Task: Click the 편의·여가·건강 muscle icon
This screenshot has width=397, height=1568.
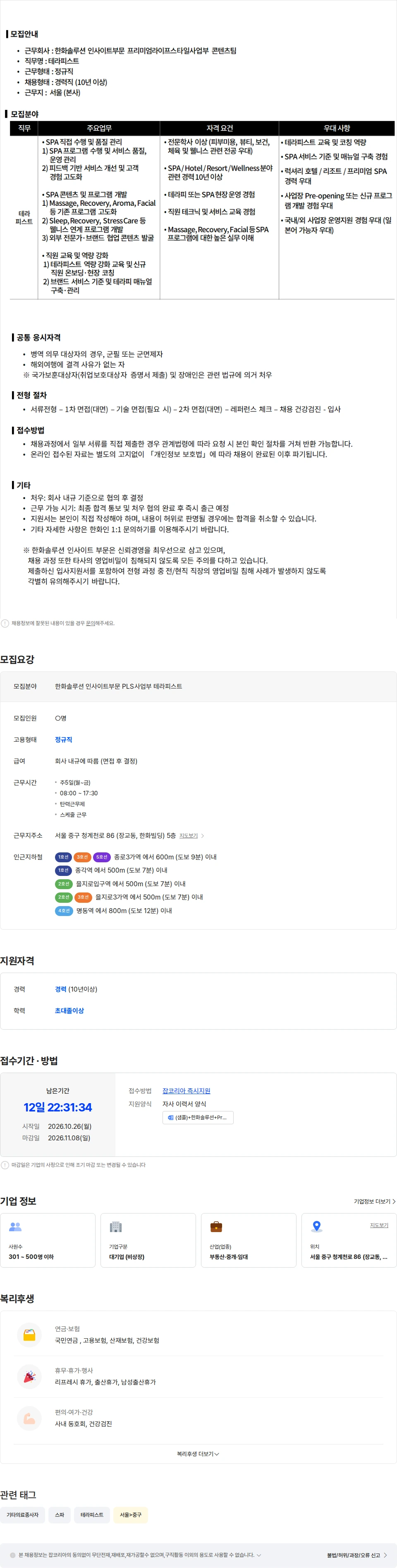Action: 29,1418
